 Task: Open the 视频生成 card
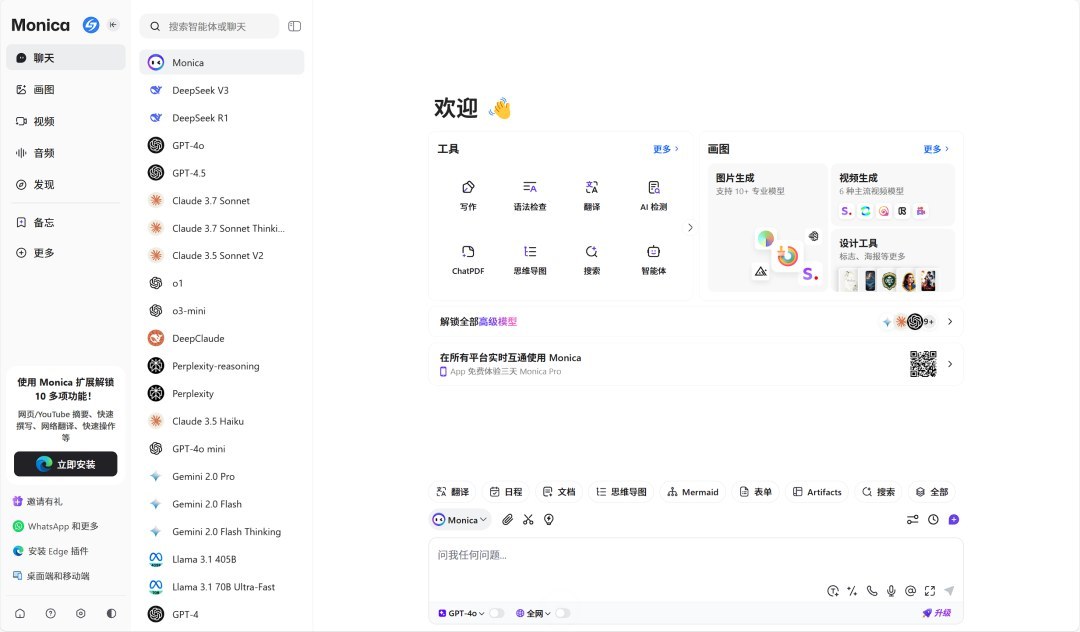(893, 194)
